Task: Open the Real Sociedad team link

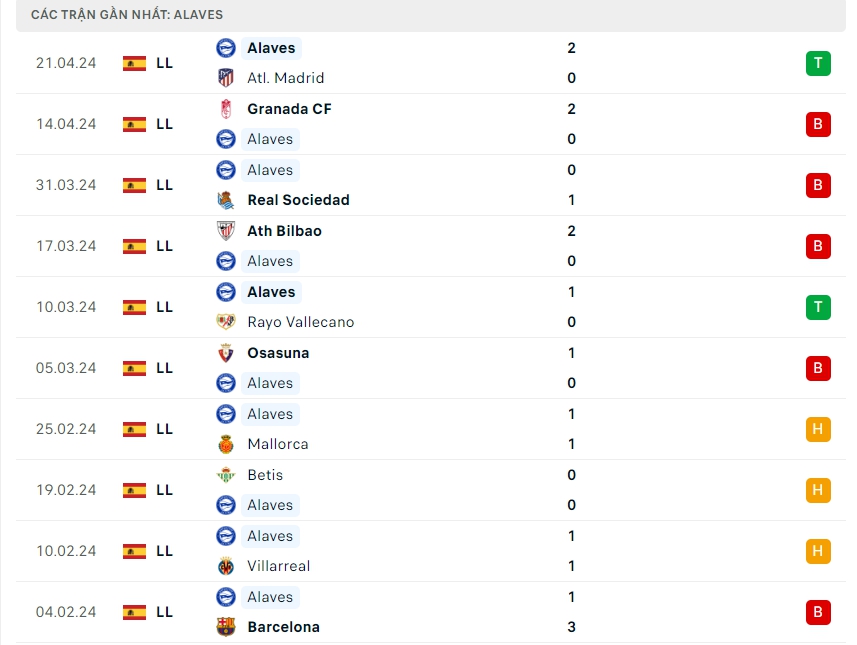Action: 298,200
